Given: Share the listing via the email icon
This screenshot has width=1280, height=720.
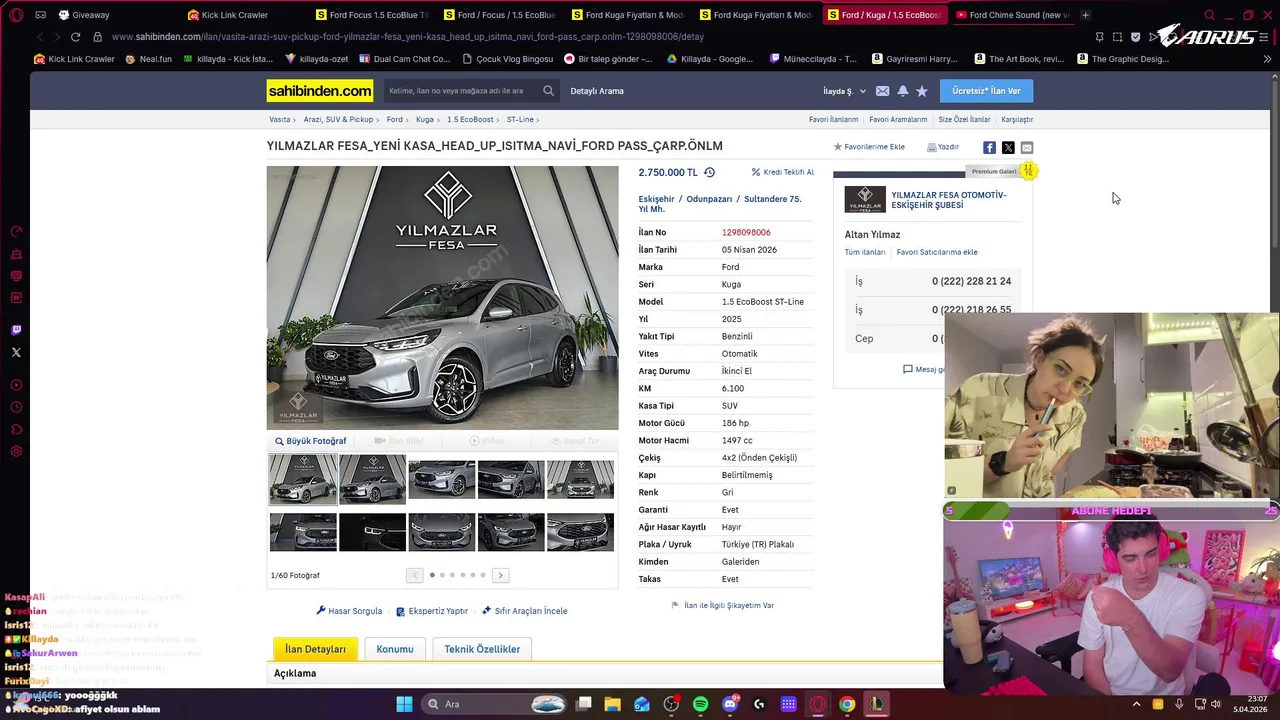Looking at the screenshot, I should coord(1026,147).
